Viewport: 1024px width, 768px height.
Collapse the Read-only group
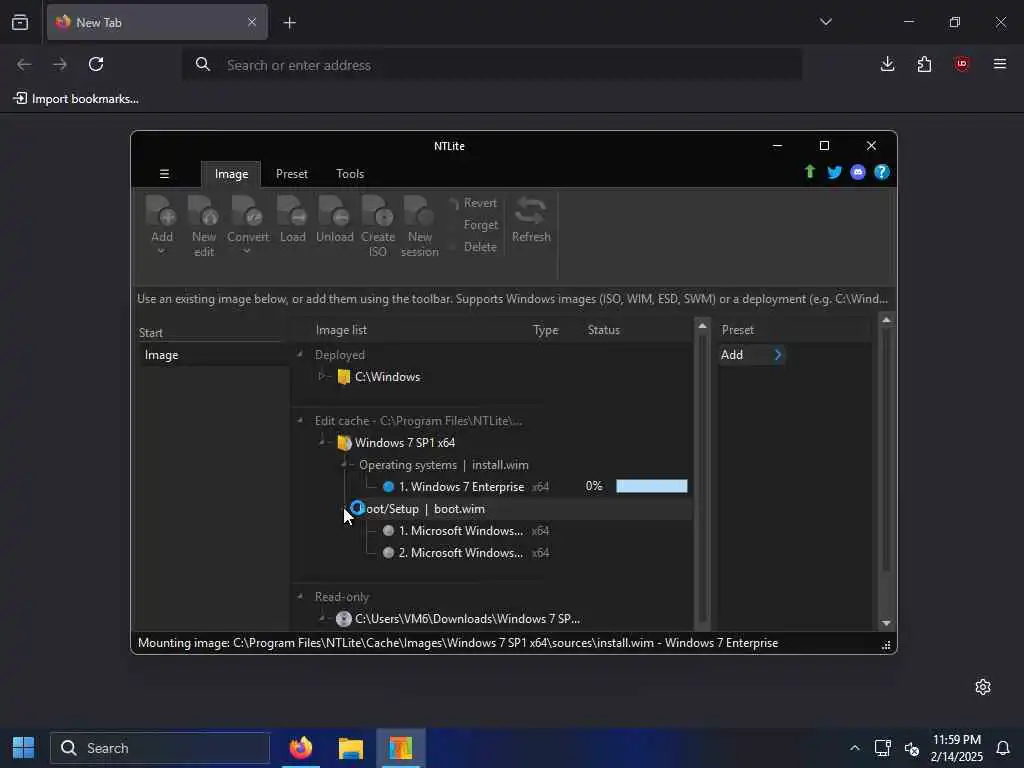[x=300, y=596]
